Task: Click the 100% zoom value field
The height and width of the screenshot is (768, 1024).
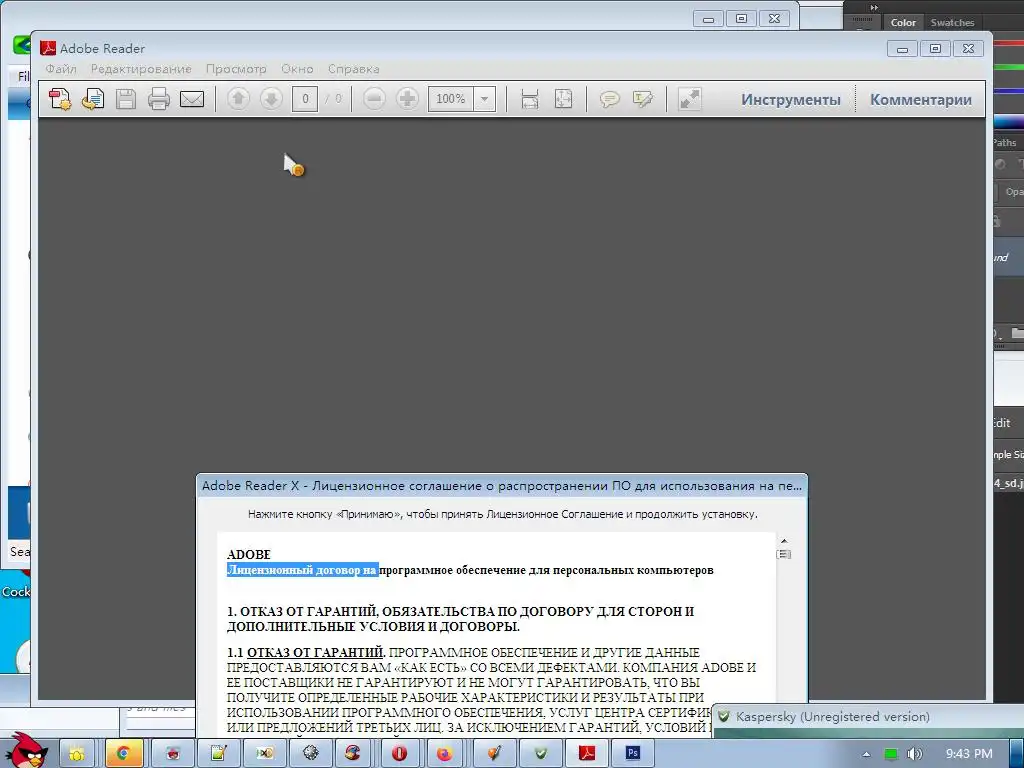Action: pos(451,99)
